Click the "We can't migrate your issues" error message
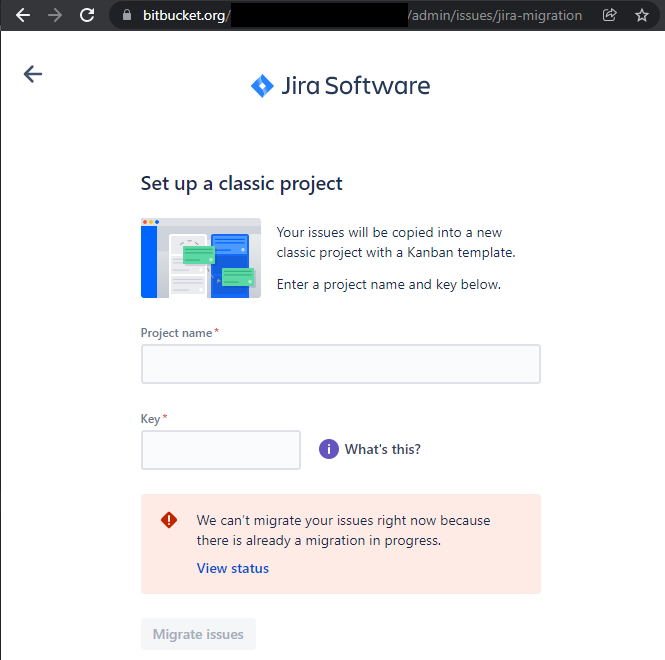 [343, 530]
